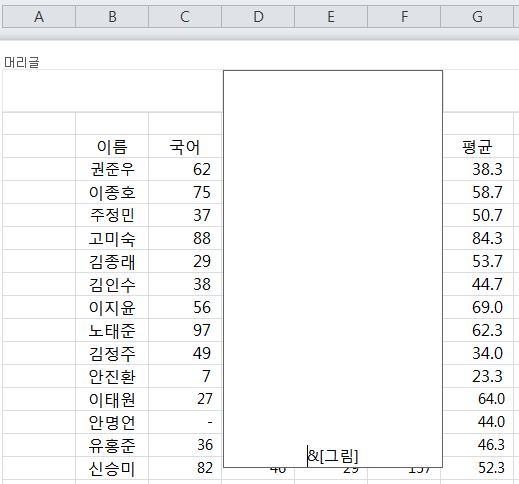Click average value 84.3
Screen dimensions: 519x484
478,238
